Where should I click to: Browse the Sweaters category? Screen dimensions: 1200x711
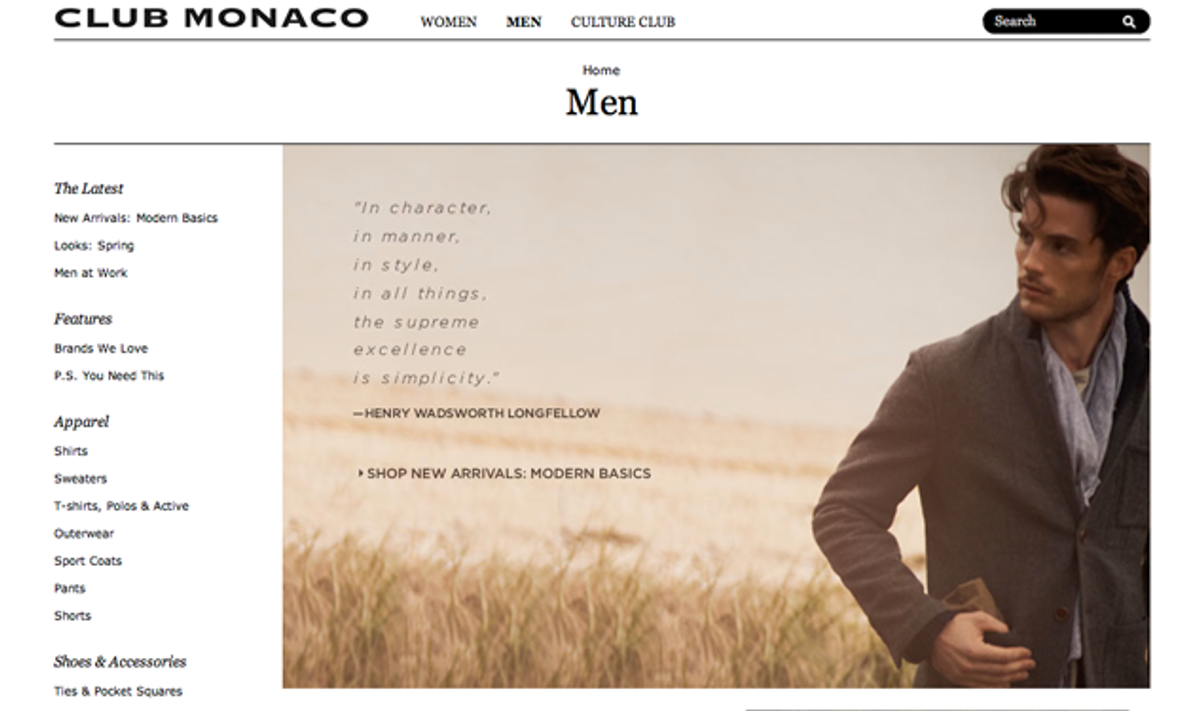80,479
